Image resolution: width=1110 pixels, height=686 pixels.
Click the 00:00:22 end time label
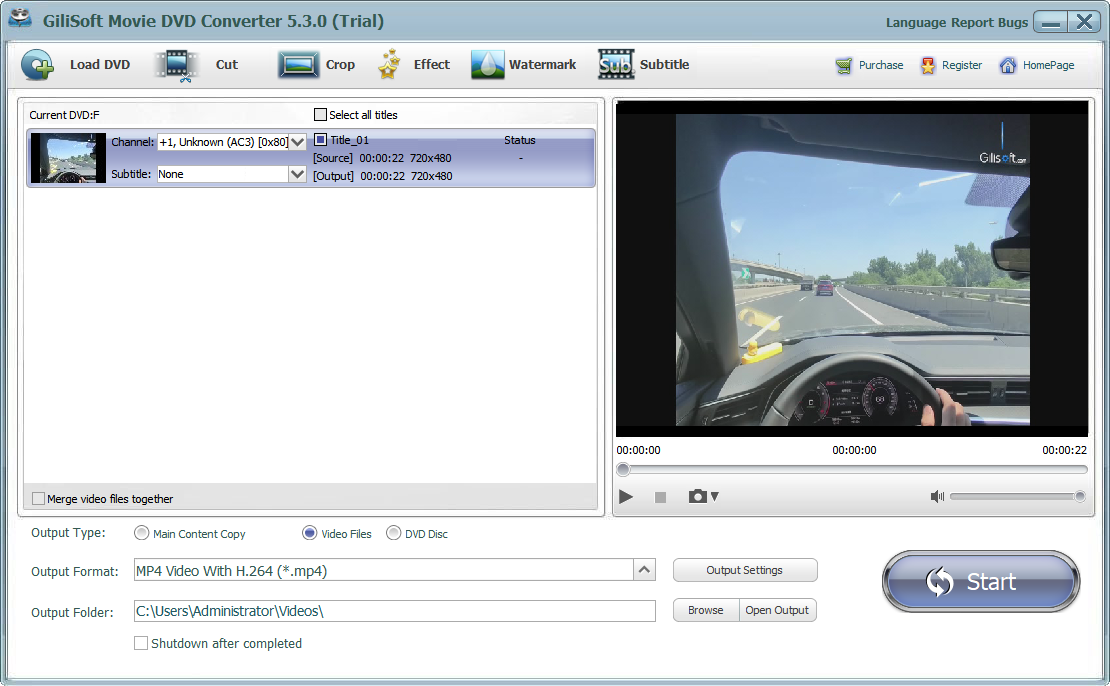pyautogui.click(x=1064, y=450)
